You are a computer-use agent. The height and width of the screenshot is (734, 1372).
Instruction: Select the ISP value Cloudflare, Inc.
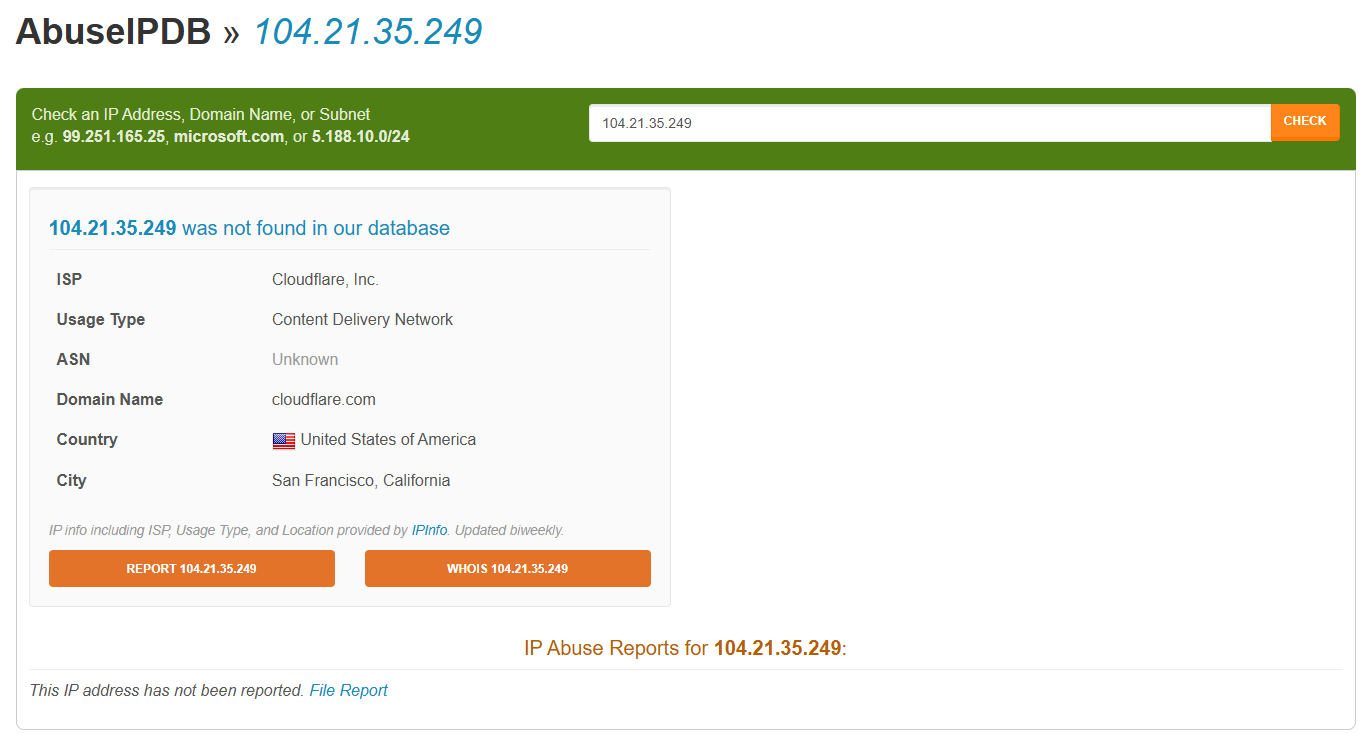(325, 280)
